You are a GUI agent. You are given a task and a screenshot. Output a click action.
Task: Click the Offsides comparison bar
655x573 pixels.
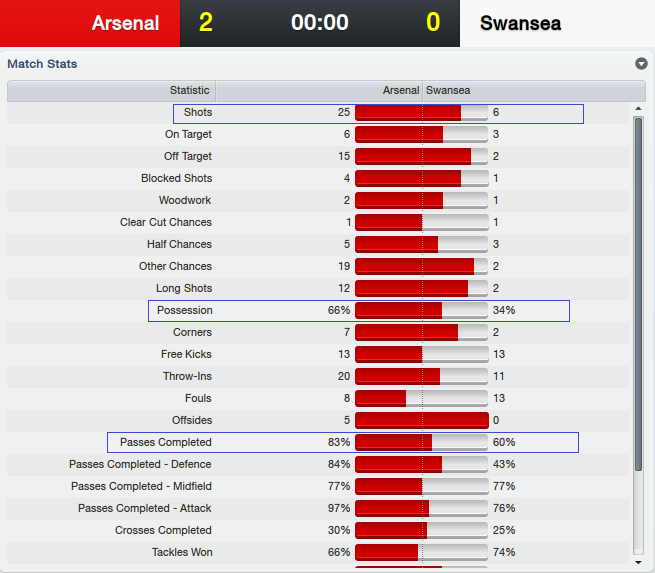422,420
